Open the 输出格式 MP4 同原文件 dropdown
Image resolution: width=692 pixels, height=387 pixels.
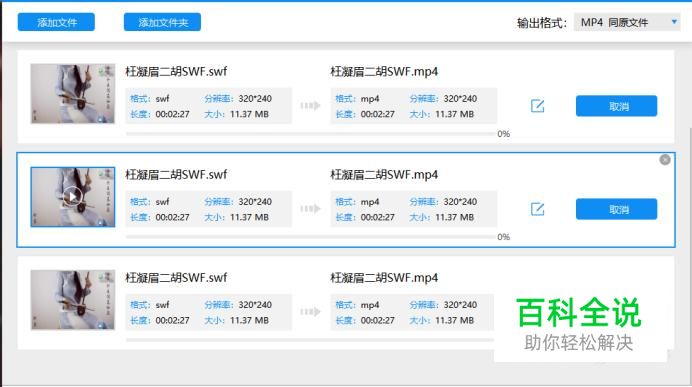click(626, 22)
